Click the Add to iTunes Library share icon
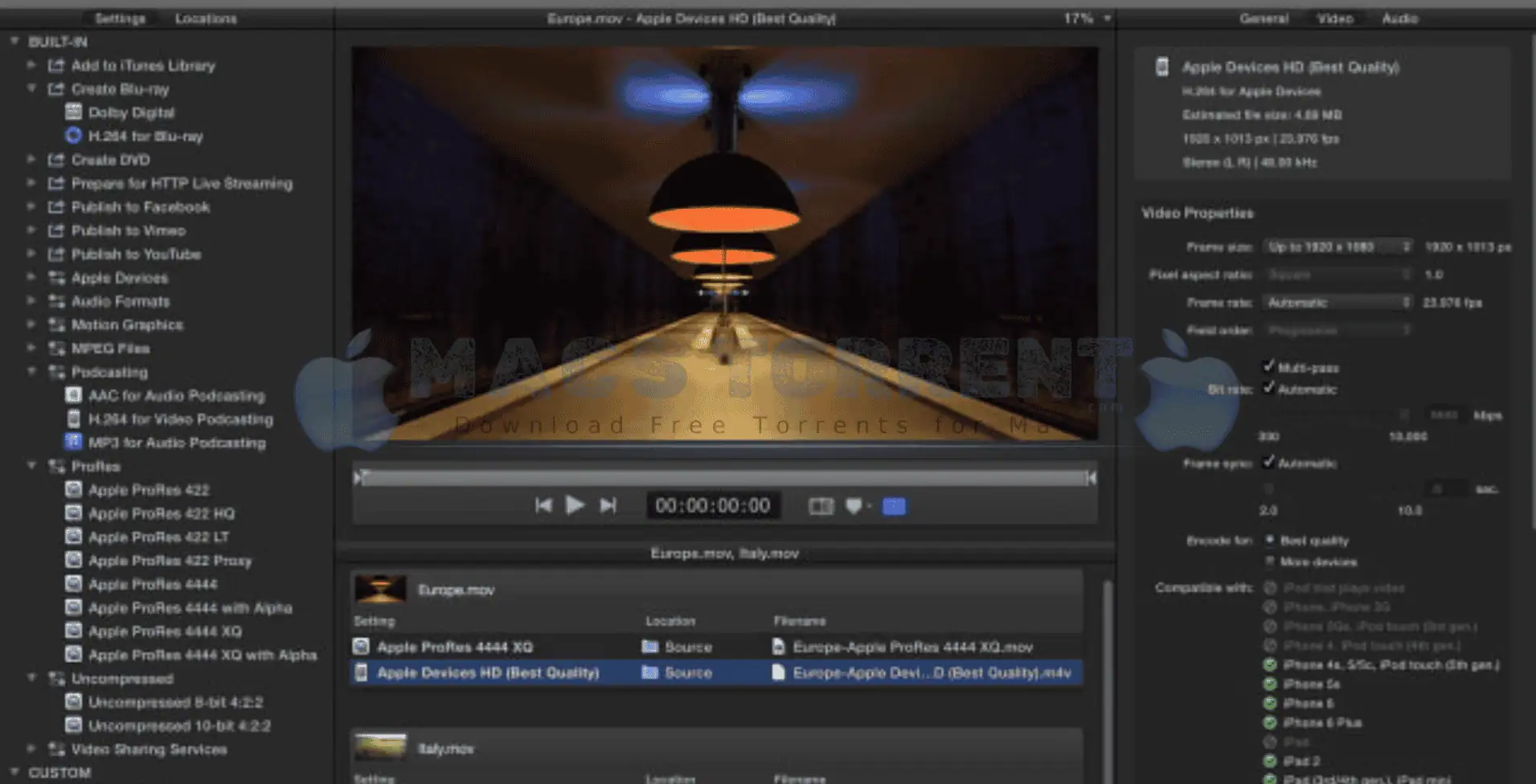 [x=55, y=65]
